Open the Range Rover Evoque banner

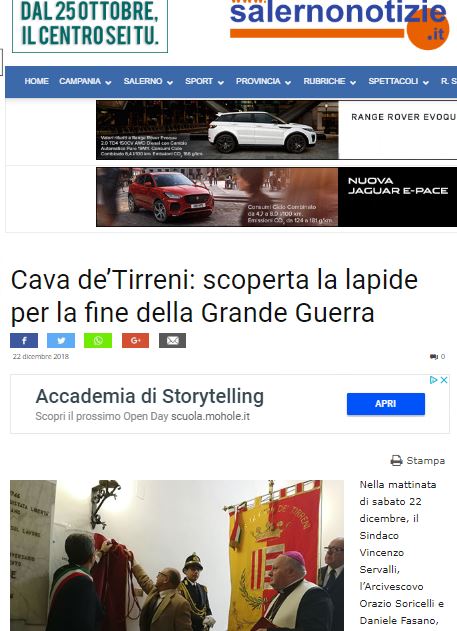pyautogui.click(x=276, y=130)
